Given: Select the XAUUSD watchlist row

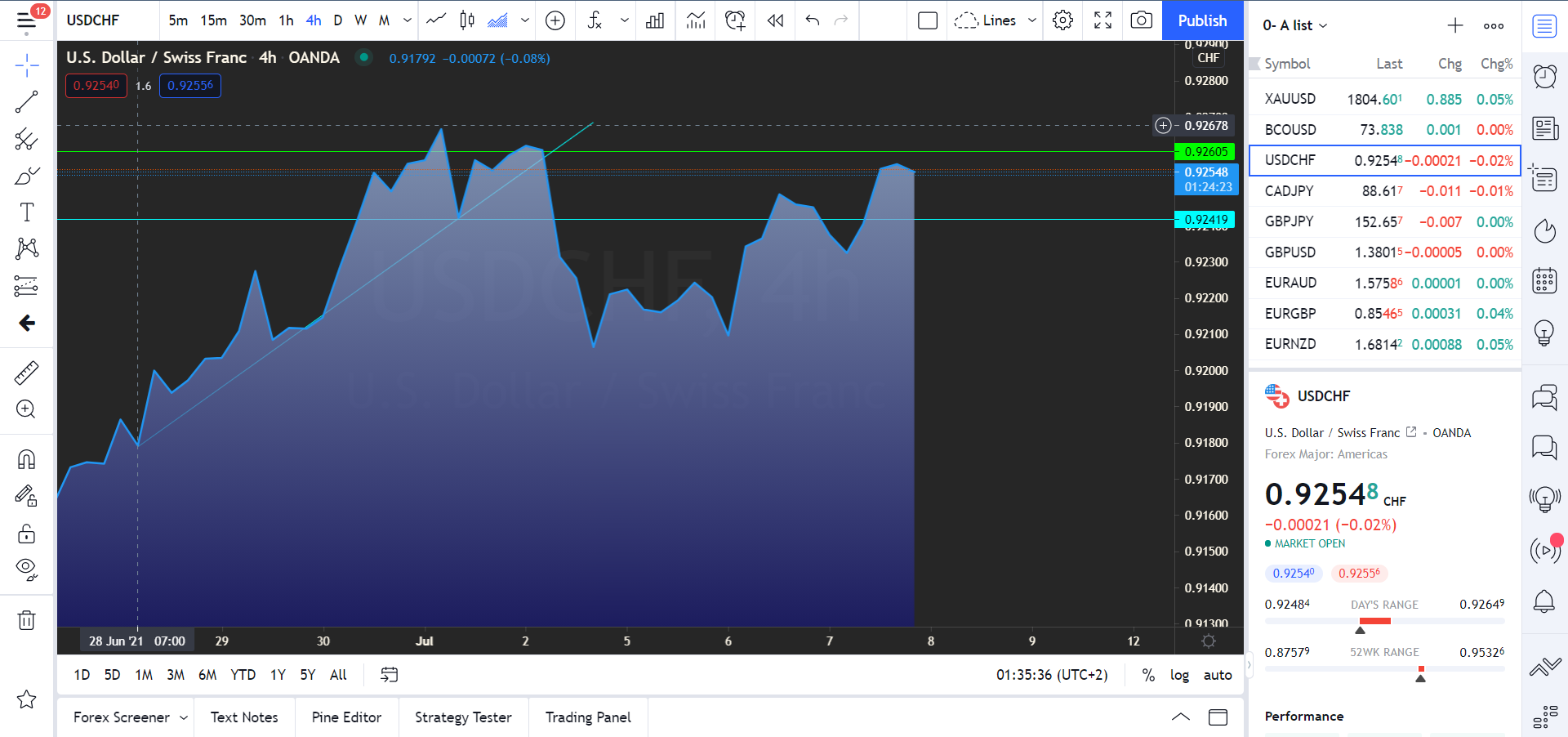Looking at the screenshot, I should coord(1384,99).
